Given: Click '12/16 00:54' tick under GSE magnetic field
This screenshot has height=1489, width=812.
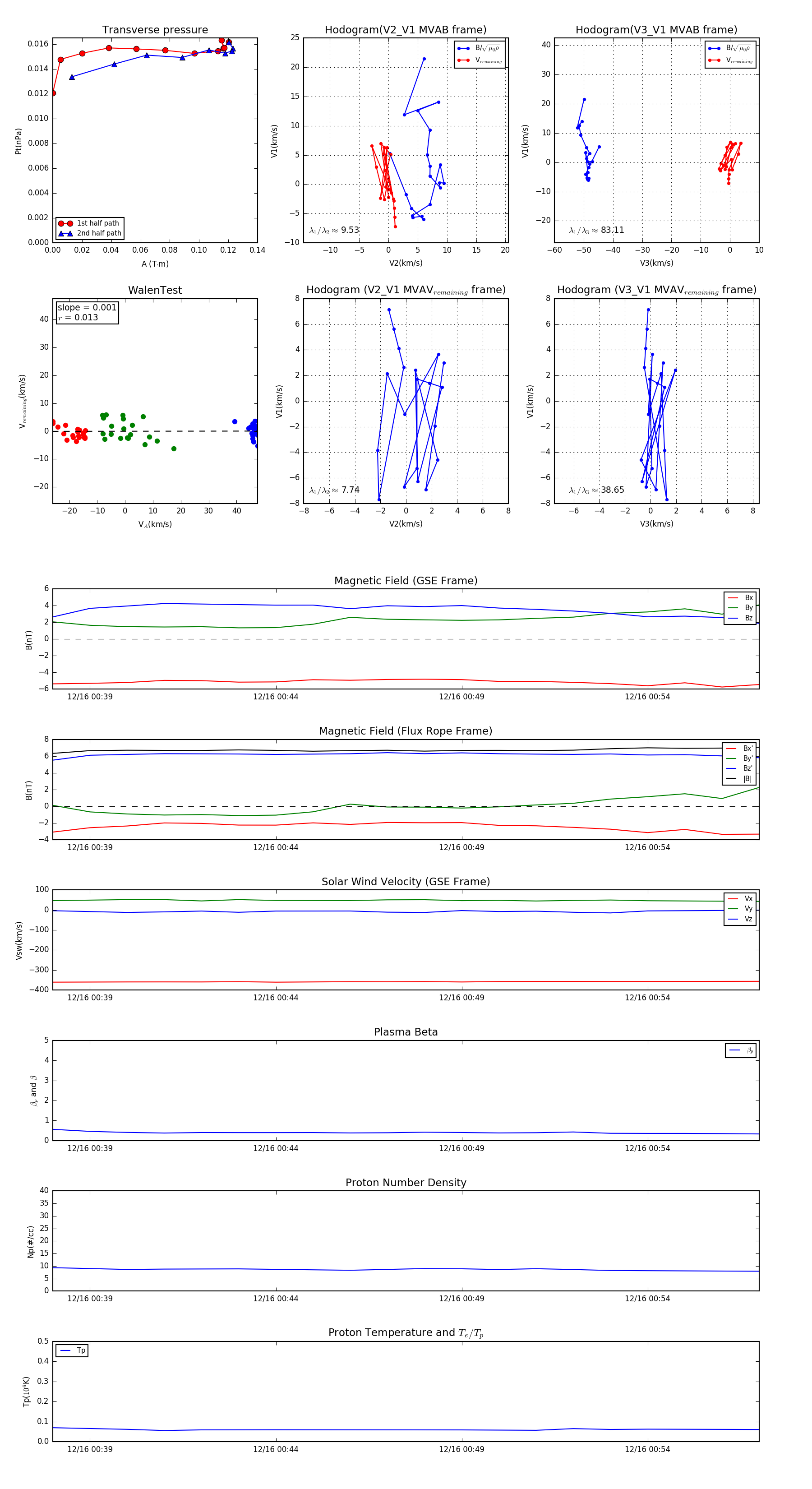Looking at the screenshot, I should click(x=647, y=697).
